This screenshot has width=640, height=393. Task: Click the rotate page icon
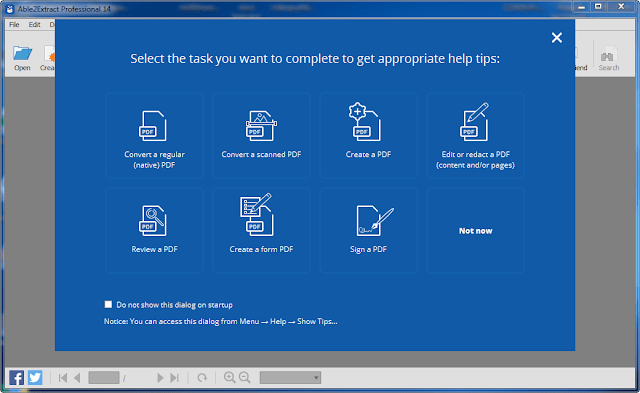tap(202, 378)
